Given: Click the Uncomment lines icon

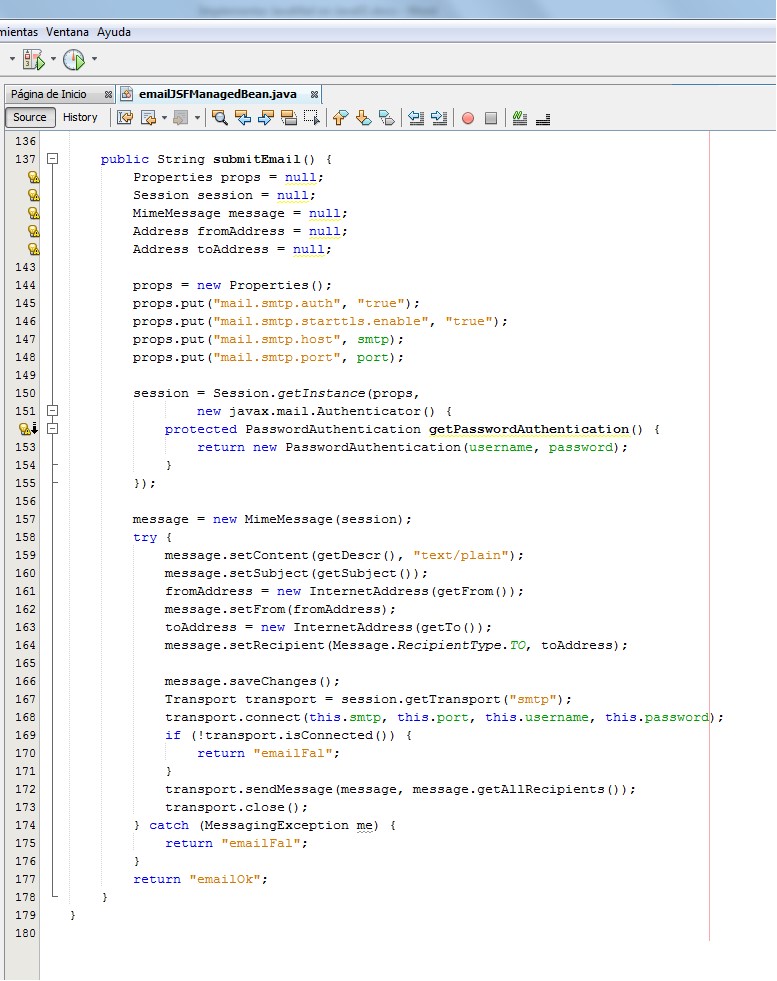Looking at the screenshot, I should coord(543,118).
